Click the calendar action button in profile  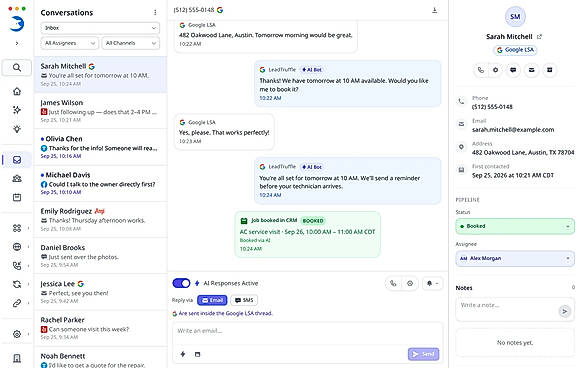click(x=550, y=70)
